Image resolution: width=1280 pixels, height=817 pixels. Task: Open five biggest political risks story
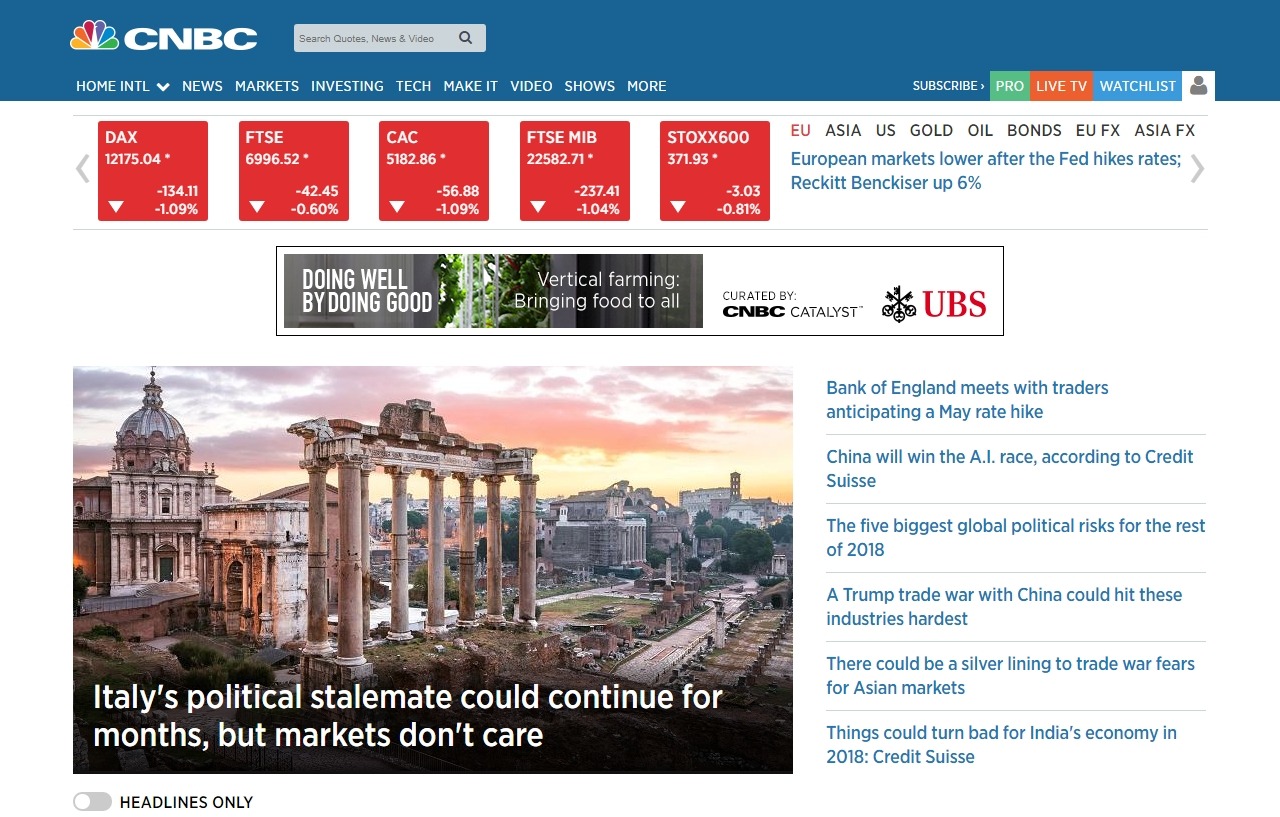(1016, 538)
